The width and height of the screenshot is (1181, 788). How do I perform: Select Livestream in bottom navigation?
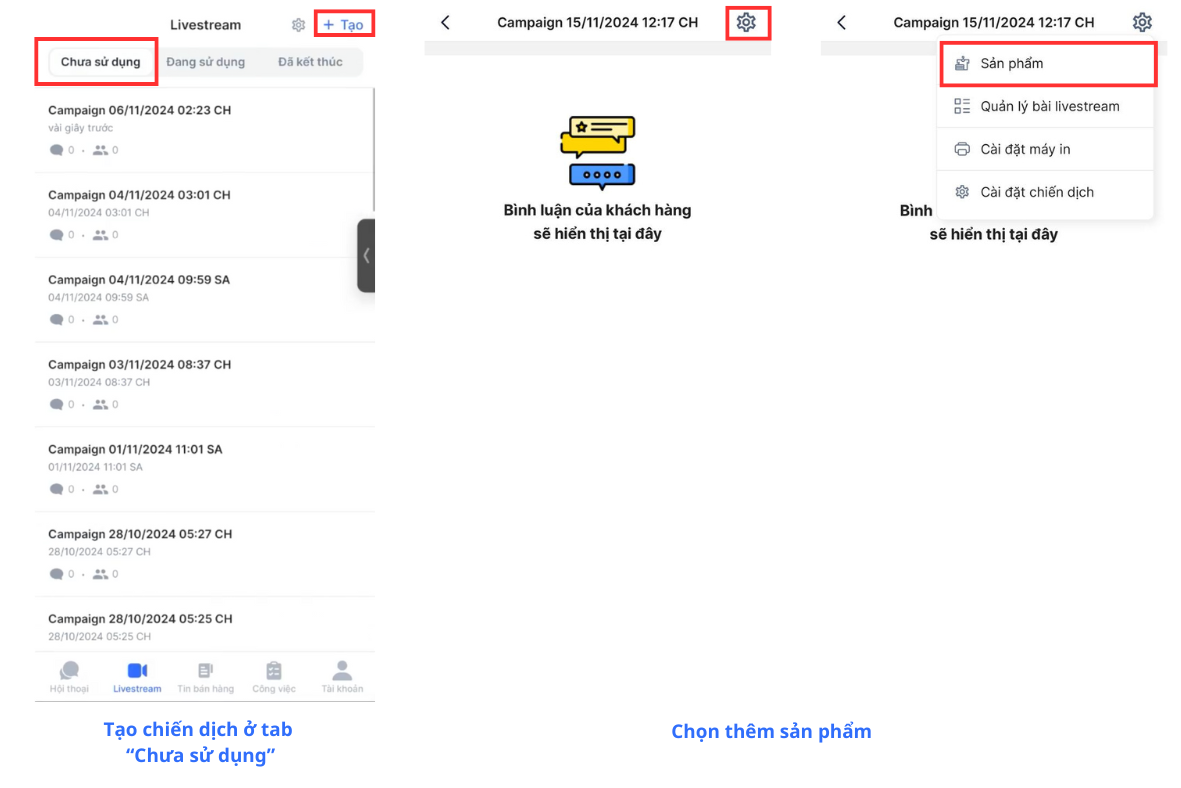[x=137, y=677]
